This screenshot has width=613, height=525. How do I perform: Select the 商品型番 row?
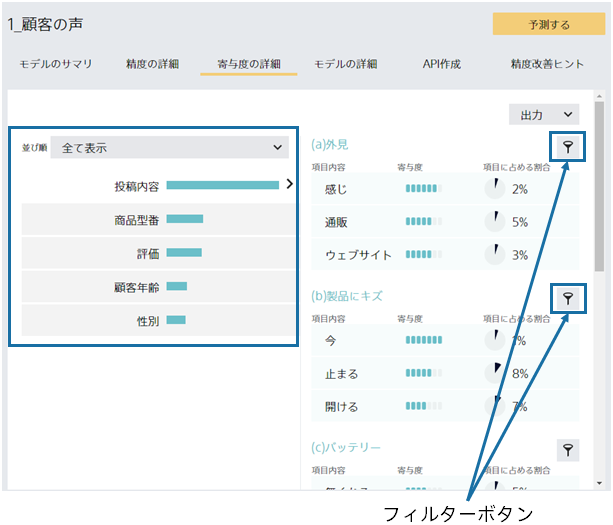pyautogui.click(x=158, y=219)
